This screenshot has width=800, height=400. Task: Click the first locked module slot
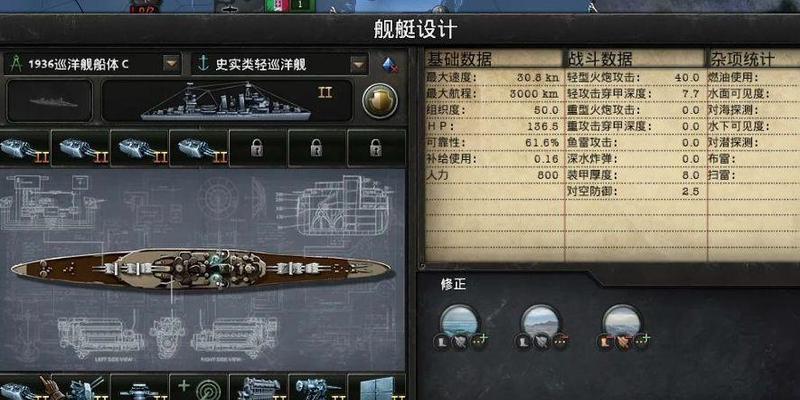click(258, 148)
